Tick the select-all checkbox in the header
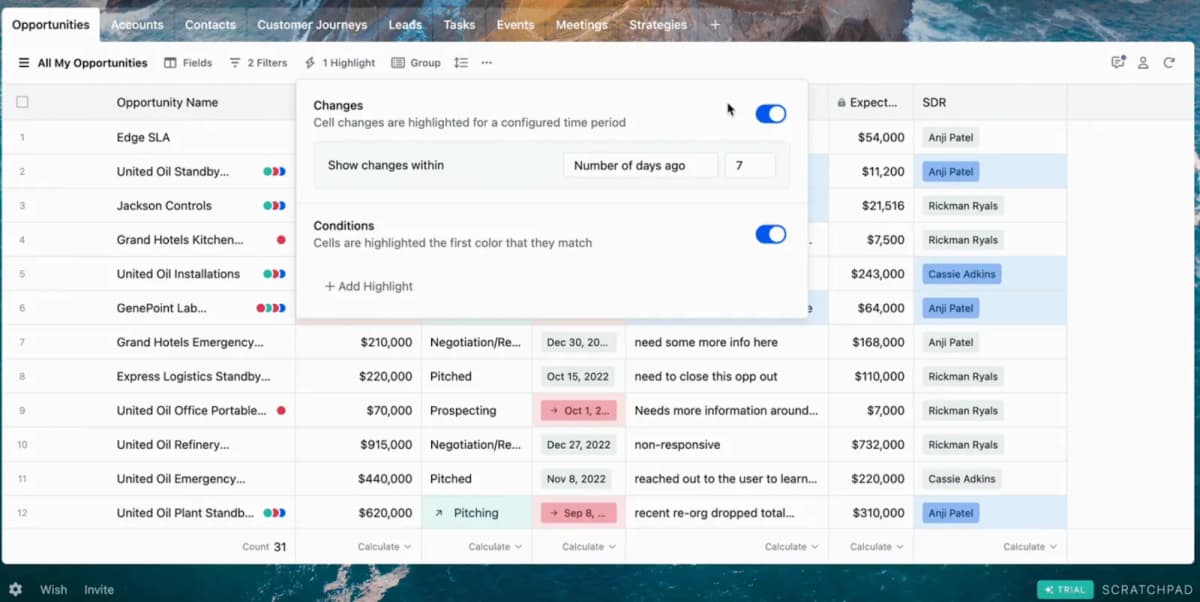This screenshot has width=1200, height=602. (x=22, y=102)
